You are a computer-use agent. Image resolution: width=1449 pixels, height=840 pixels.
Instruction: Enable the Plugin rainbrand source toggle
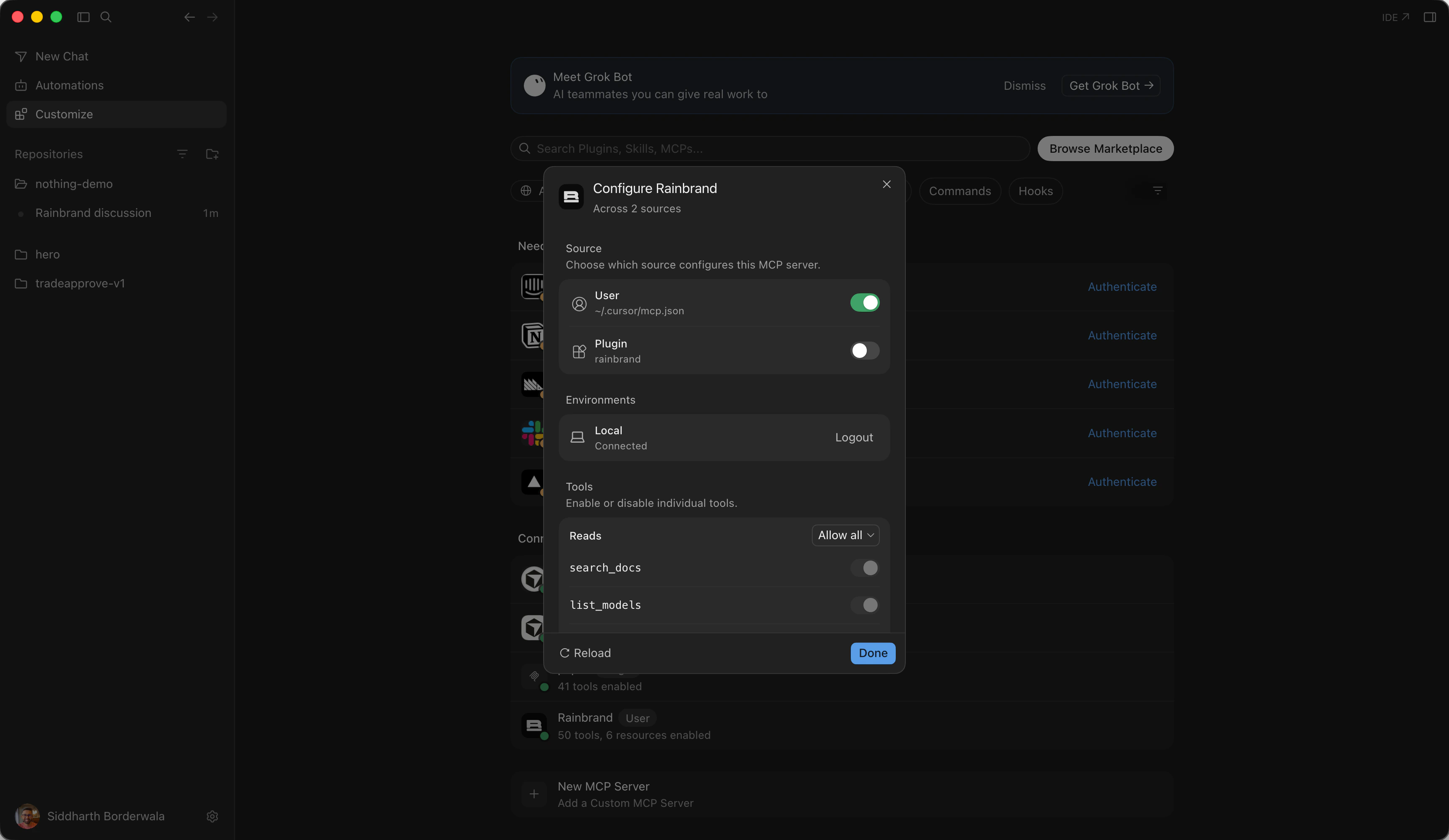pos(865,351)
